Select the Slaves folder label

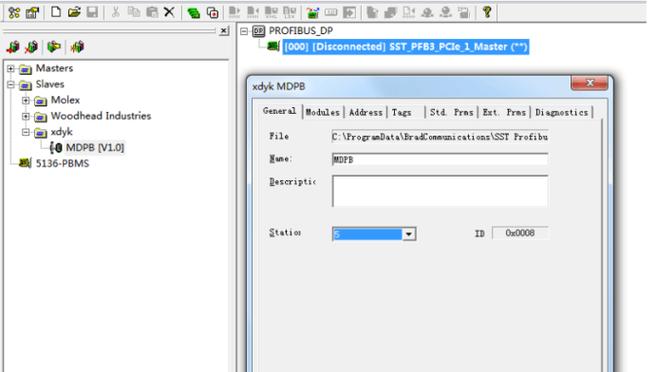[x=50, y=84]
